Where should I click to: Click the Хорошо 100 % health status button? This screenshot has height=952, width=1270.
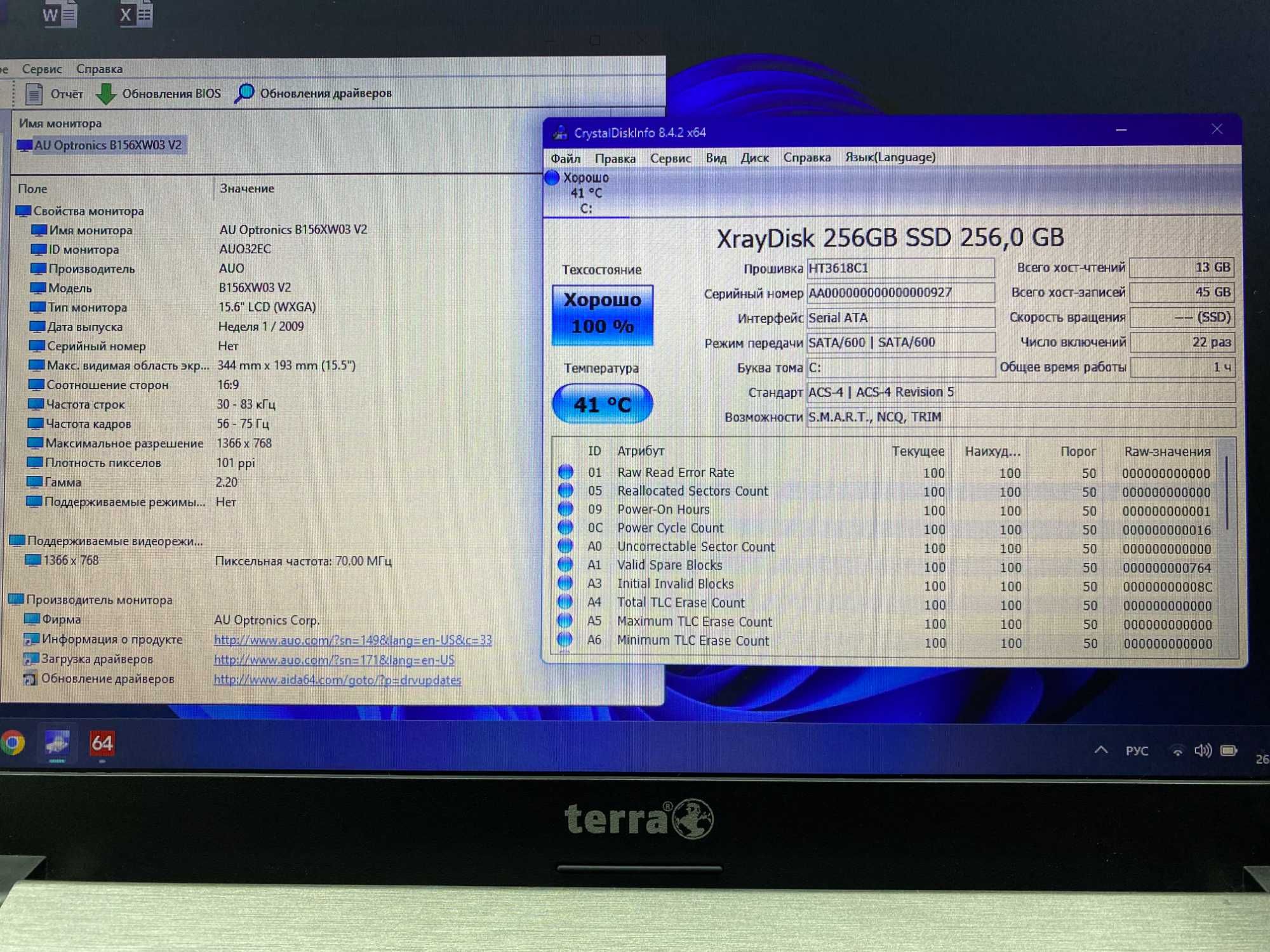pyautogui.click(x=602, y=315)
